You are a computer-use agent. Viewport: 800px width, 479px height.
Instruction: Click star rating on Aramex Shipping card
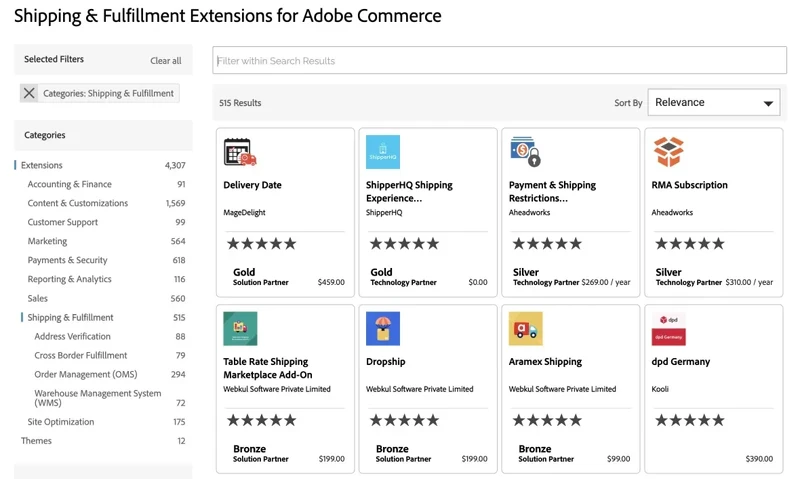click(x=547, y=420)
